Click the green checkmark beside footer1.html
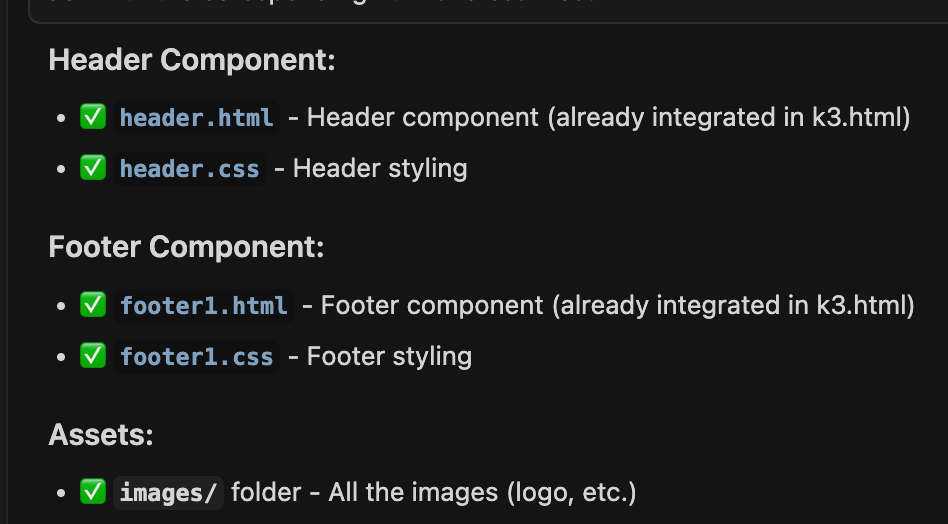The width and height of the screenshot is (948, 524). [x=93, y=305]
